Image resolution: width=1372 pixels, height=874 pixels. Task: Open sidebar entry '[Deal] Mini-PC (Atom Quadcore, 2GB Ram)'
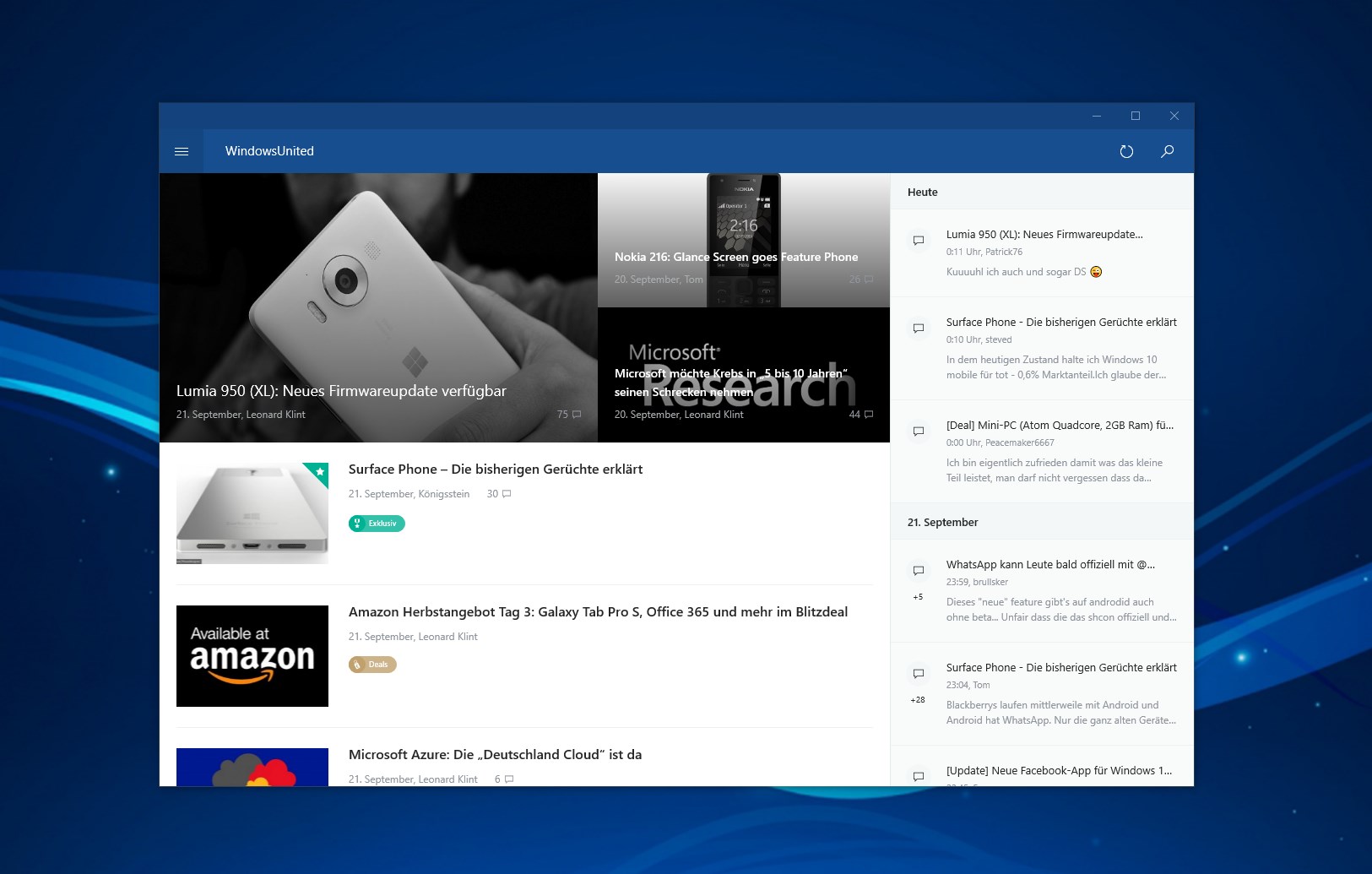click(1060, 426)
